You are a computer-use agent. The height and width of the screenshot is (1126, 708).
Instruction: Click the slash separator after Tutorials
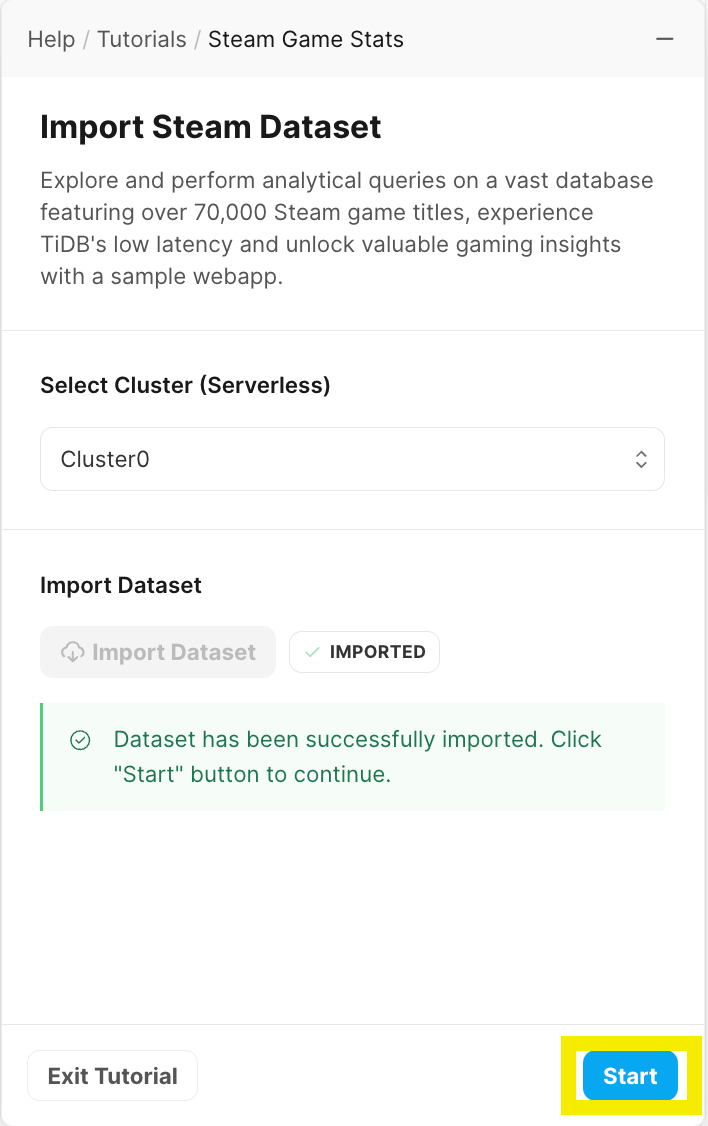(197, 39)
